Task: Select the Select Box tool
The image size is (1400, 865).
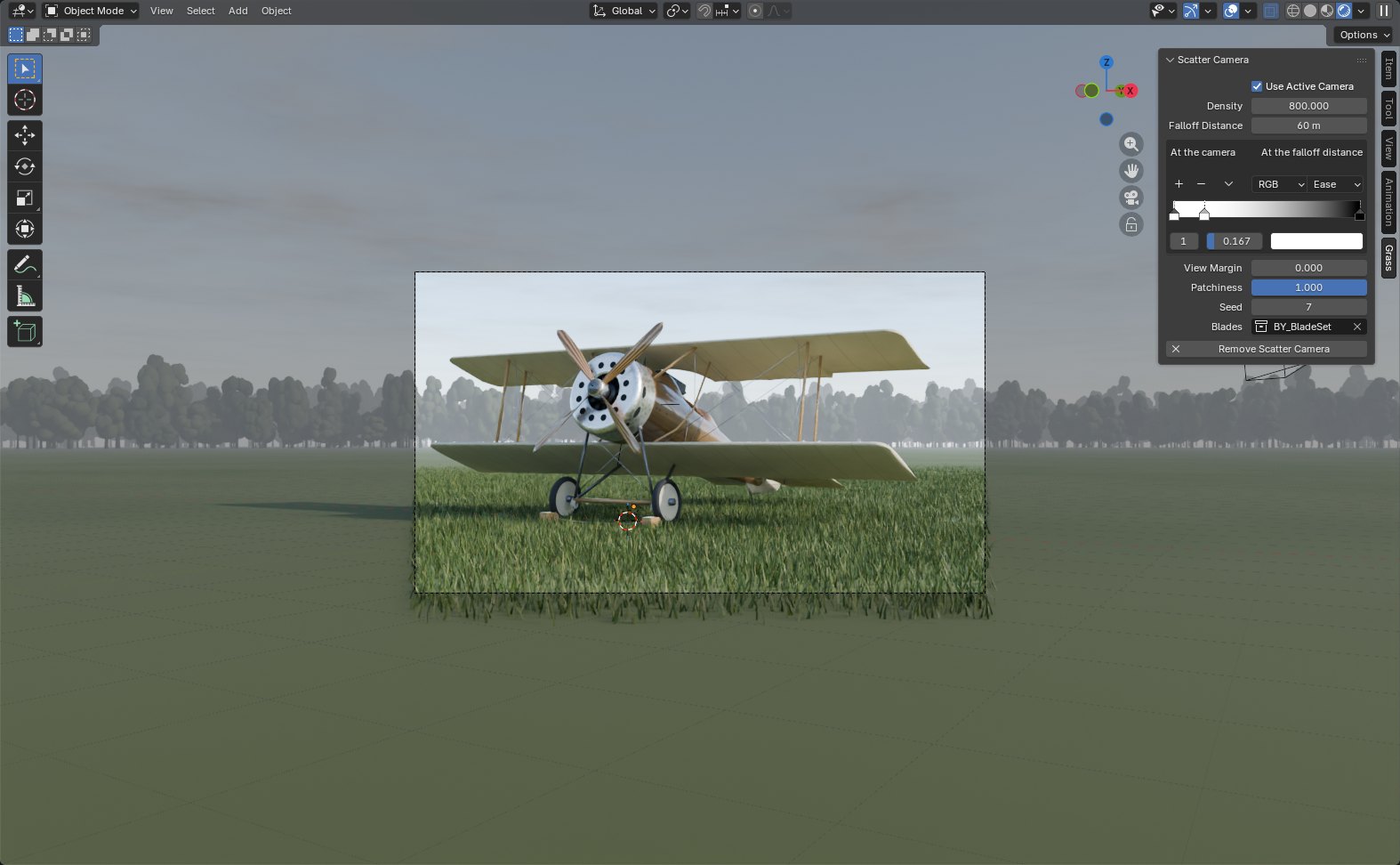Action: 25,69
